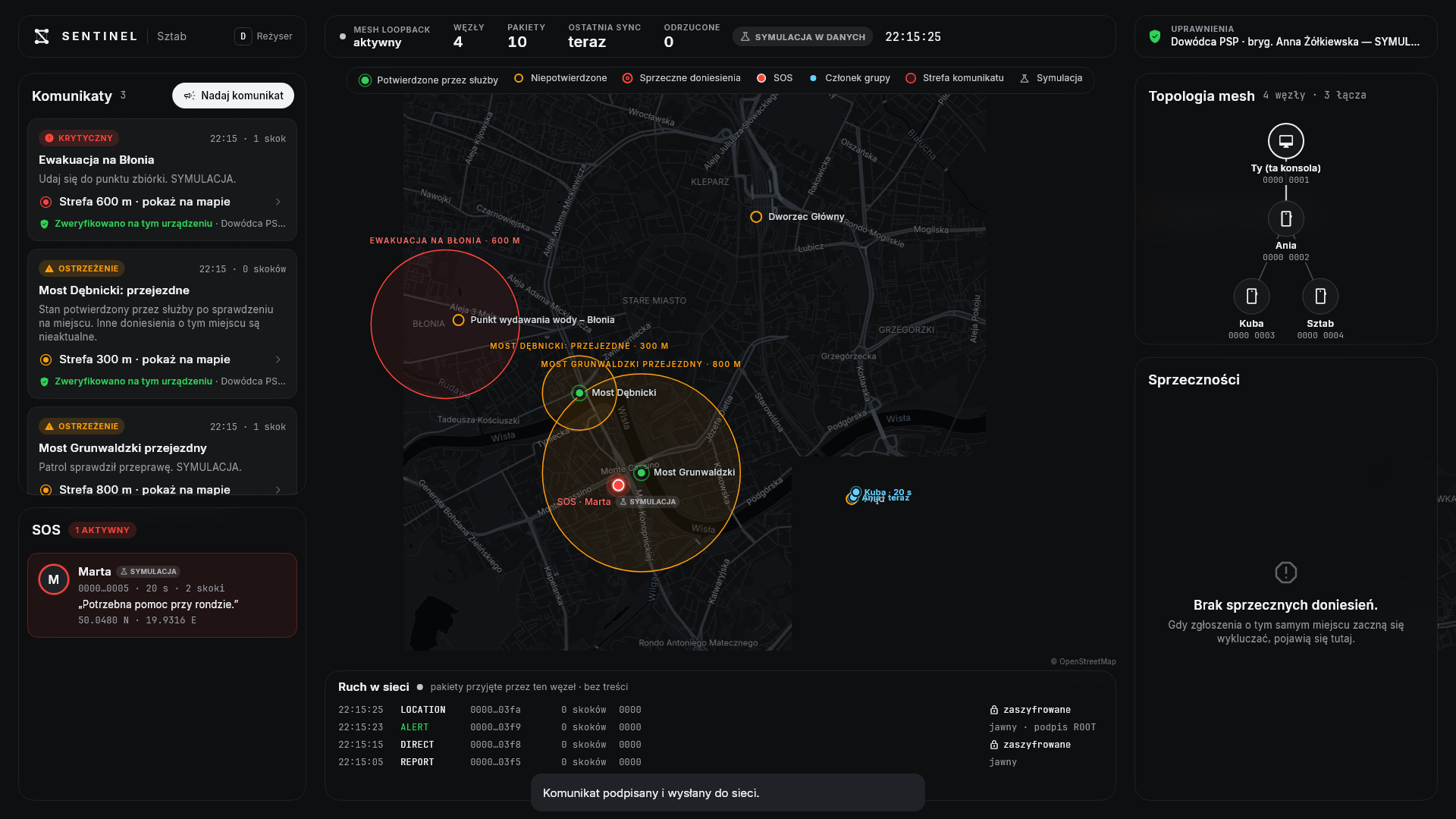Viewport: 1456px width, 819px height.
Task: Click the permissions shield icon
Action: pyautogui.click(x=1155, y=36)
